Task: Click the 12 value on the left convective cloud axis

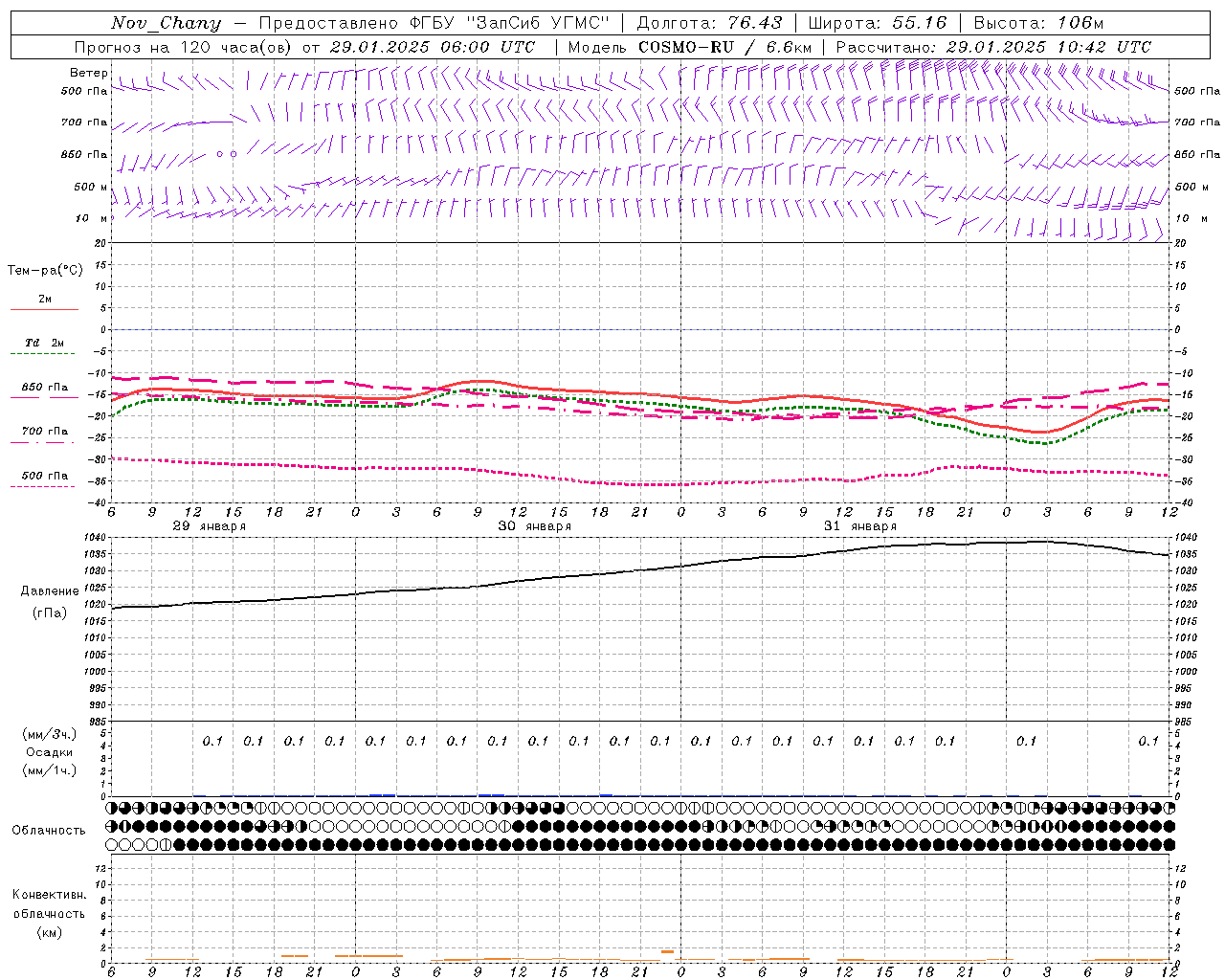Action: coord(100,868)
